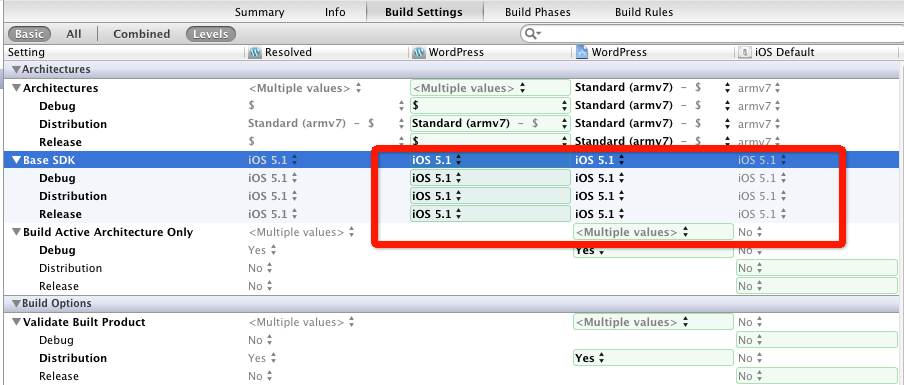This screenshot has height=385, width=904.
Task: Select the Debug row under Architectures
Action: coord(57,106)
